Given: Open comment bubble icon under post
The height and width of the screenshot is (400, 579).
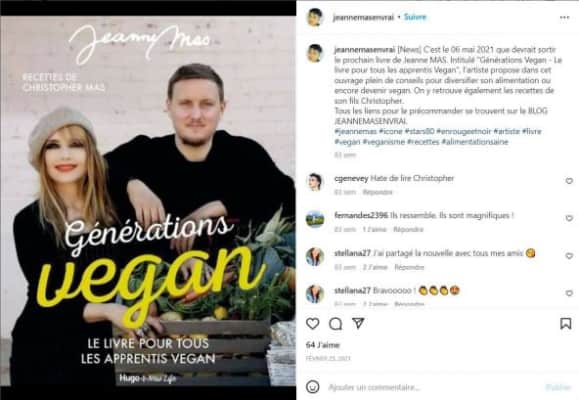Looking at the screenshot, I should pyautogui.click(x=335, y=324).
